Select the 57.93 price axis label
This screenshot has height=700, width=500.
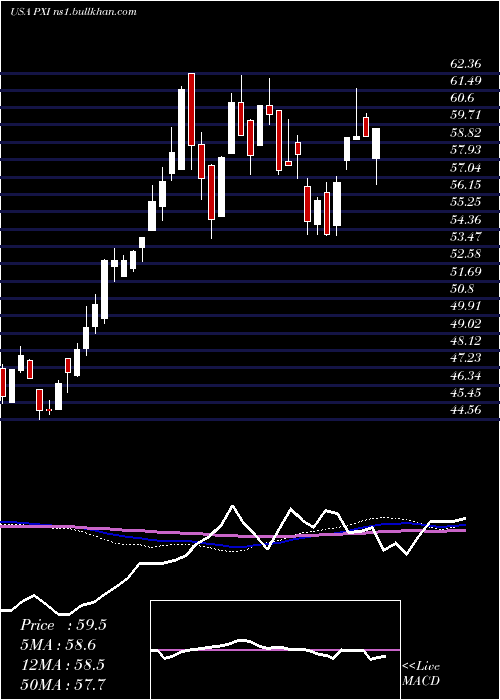tap(466, 150)
